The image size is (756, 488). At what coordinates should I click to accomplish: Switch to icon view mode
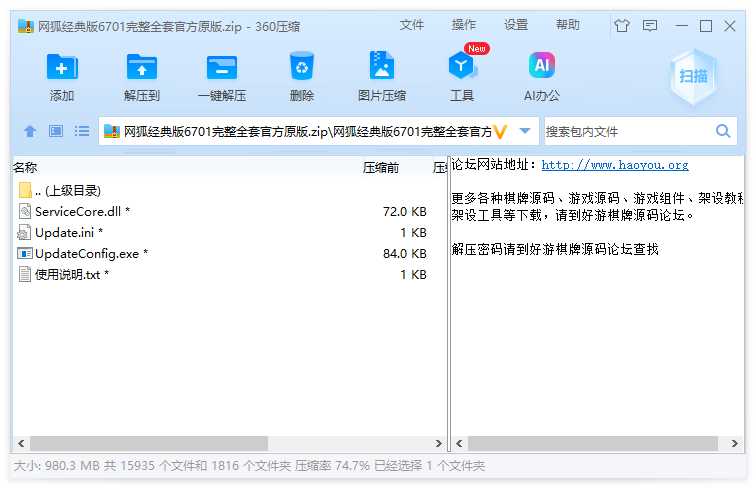click(x=56, y=131)
